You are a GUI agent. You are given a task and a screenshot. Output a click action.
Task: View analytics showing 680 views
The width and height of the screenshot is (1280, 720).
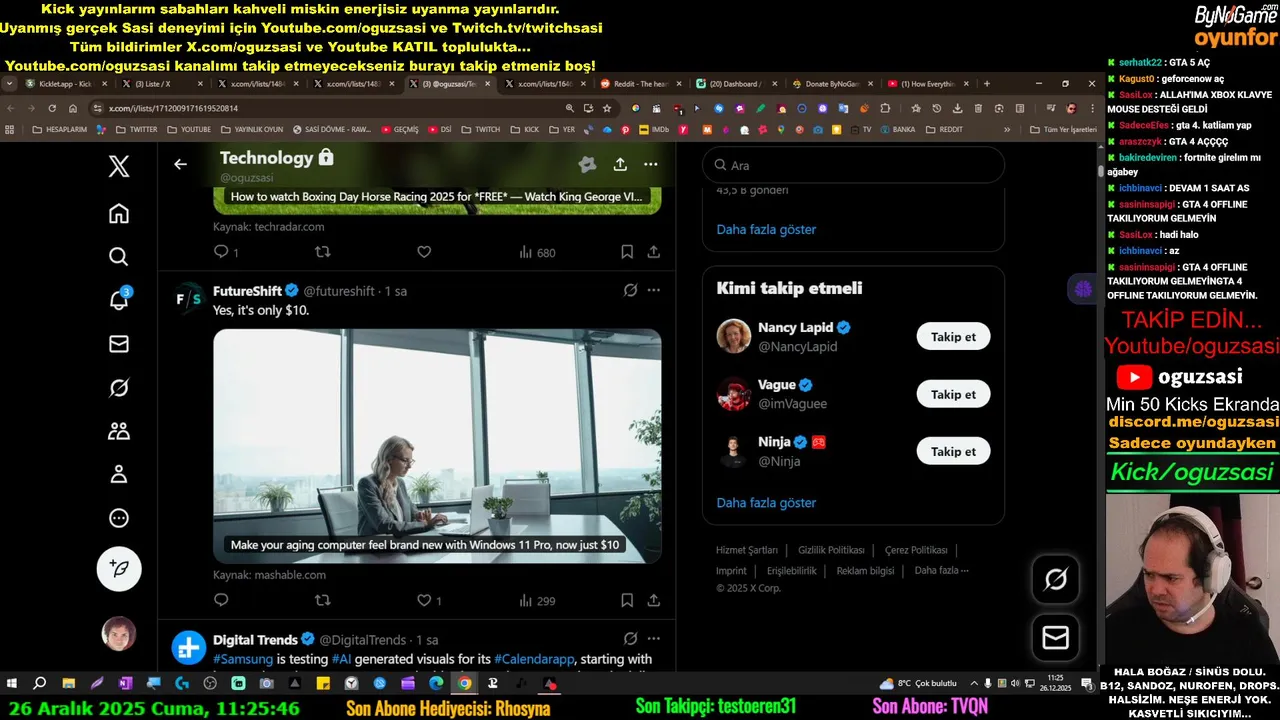click(537, 253)
